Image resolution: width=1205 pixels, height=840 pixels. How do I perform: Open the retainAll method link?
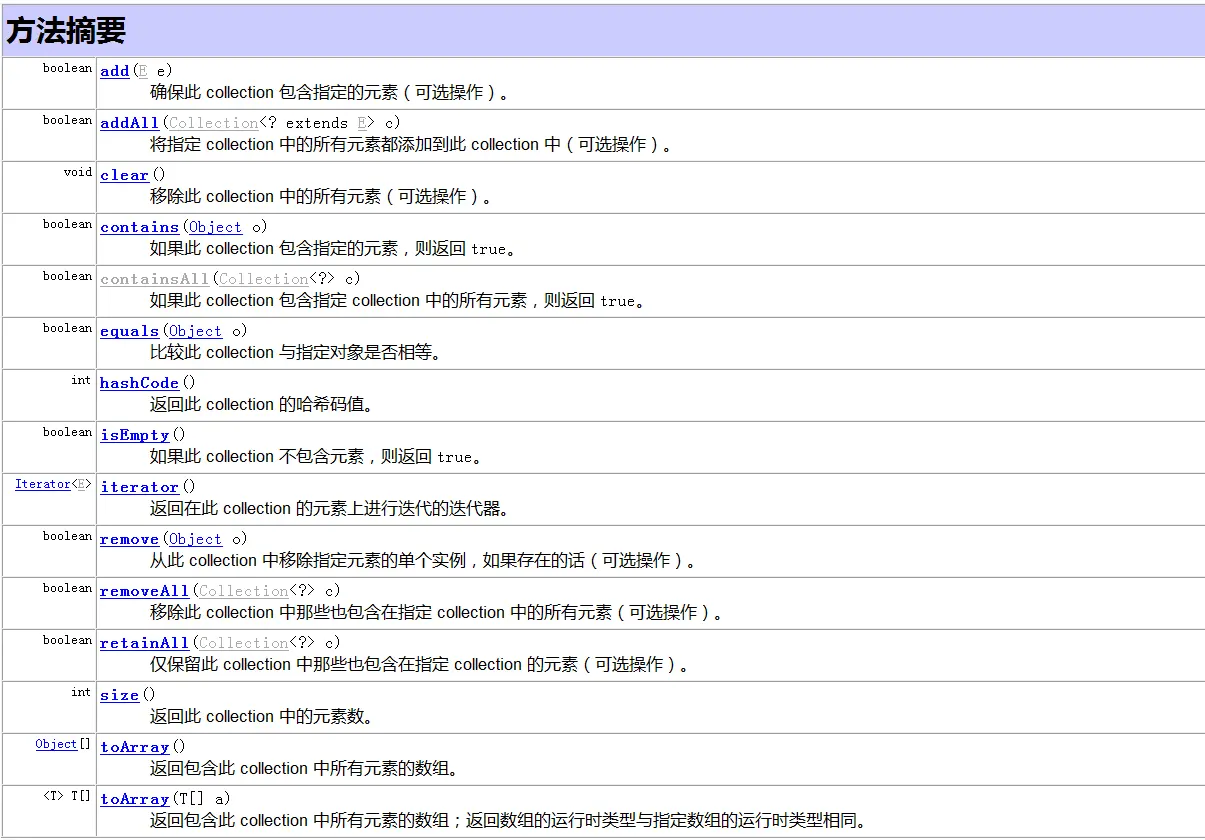145,643
